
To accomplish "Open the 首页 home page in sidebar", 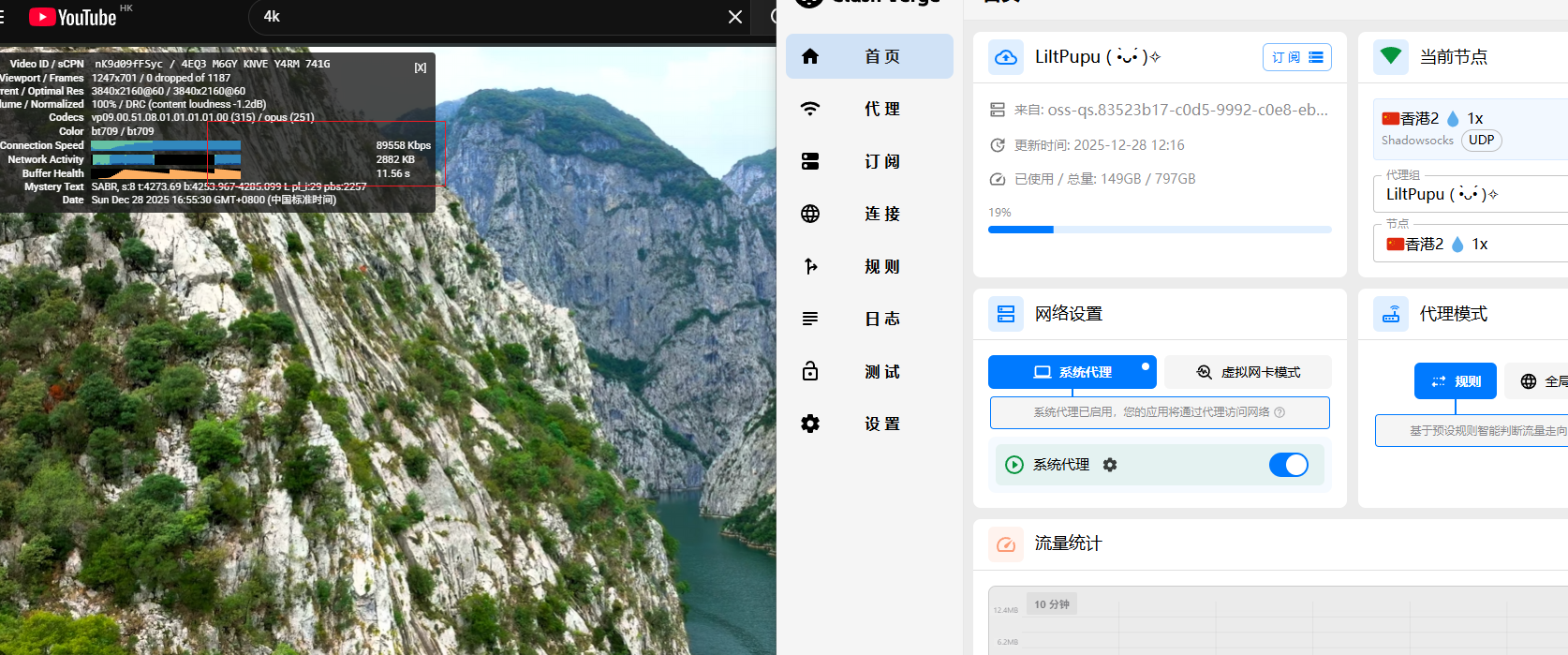I will coord(869,56).
